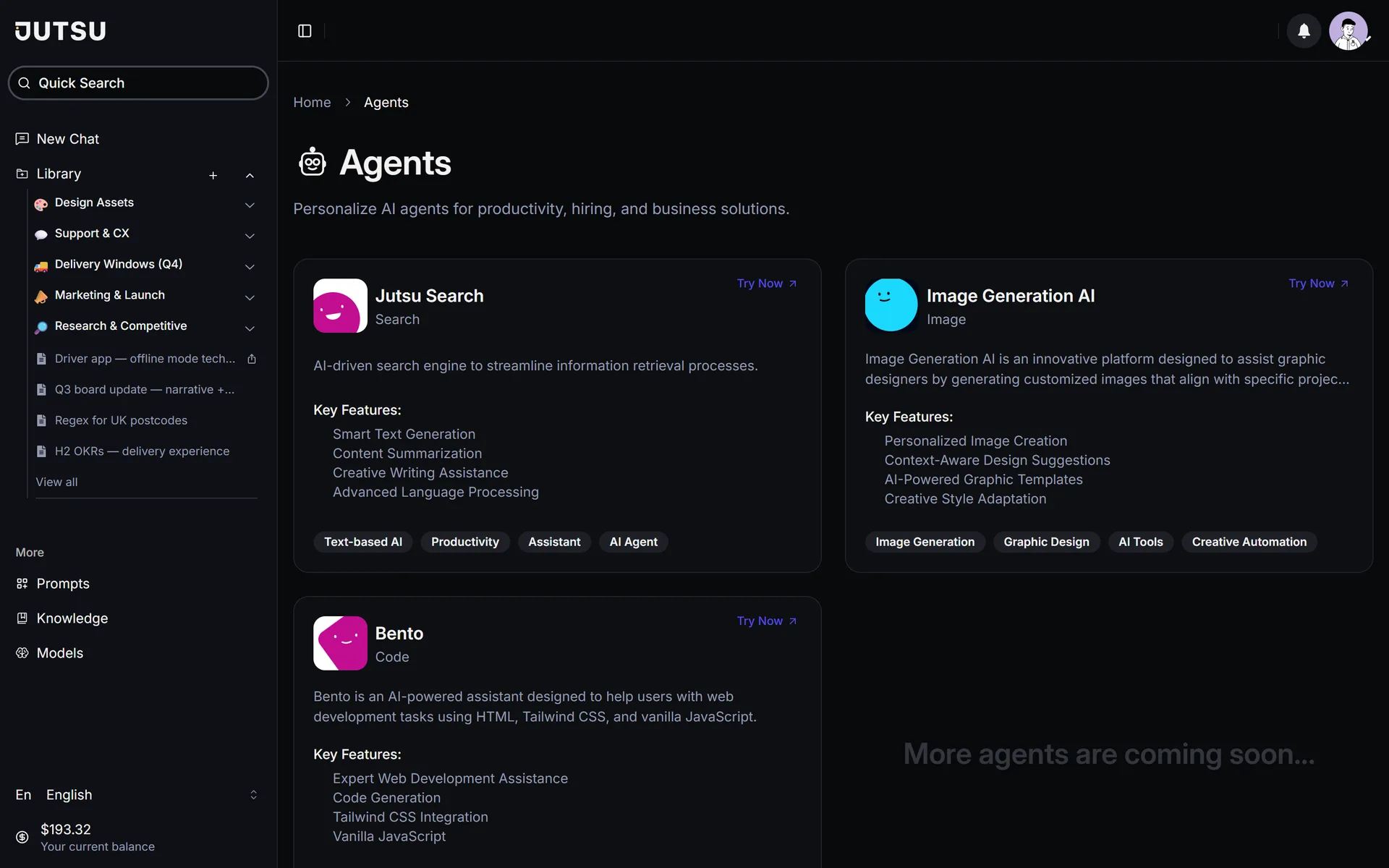The height and width of the screenshot is (868, 1389).
Task: Collapse the Library section chevron
Action: (x=250, y=176)
